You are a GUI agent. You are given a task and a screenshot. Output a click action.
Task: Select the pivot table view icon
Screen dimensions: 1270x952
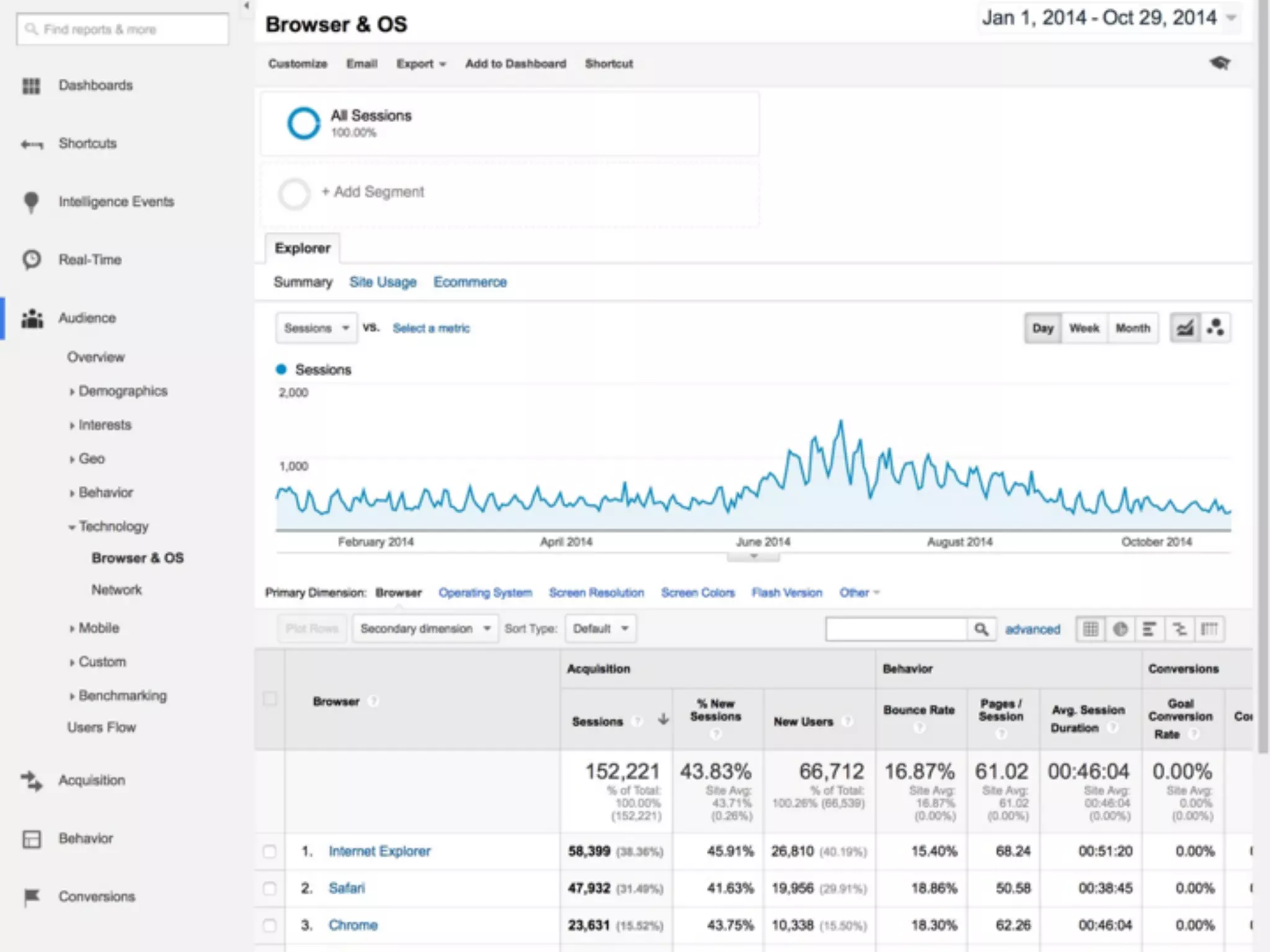1209,629
